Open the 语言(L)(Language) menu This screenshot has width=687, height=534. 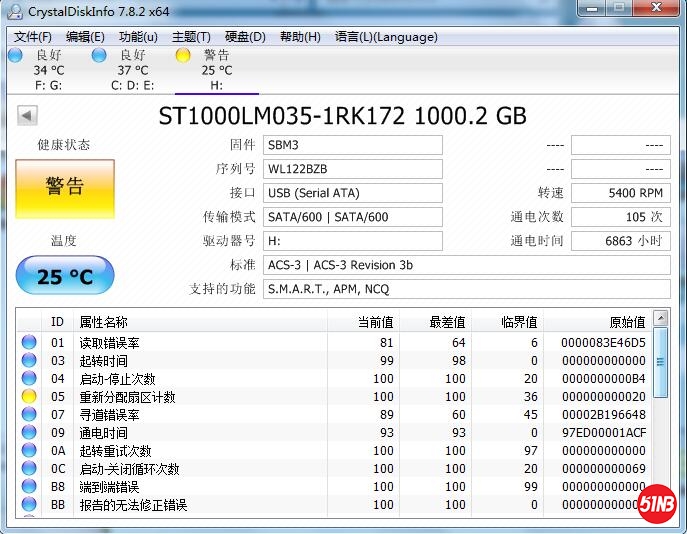tap(385, 37)
